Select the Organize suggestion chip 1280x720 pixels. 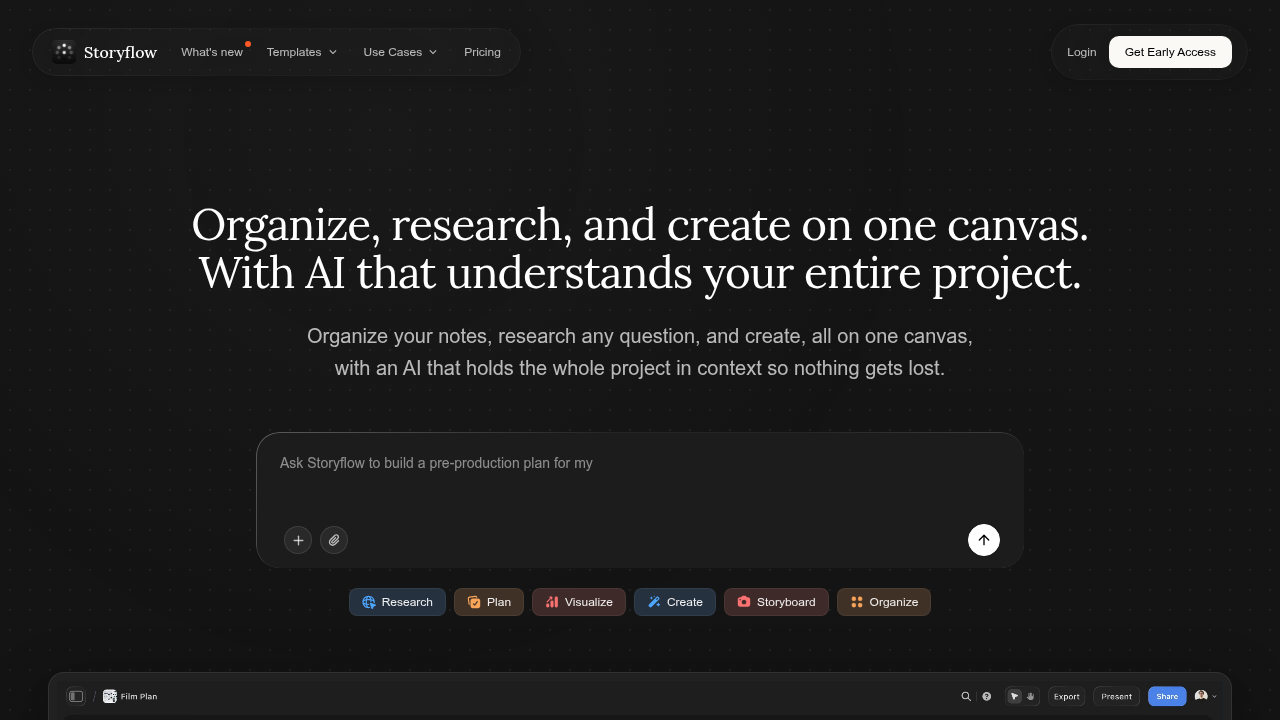[x=884, y=602]
